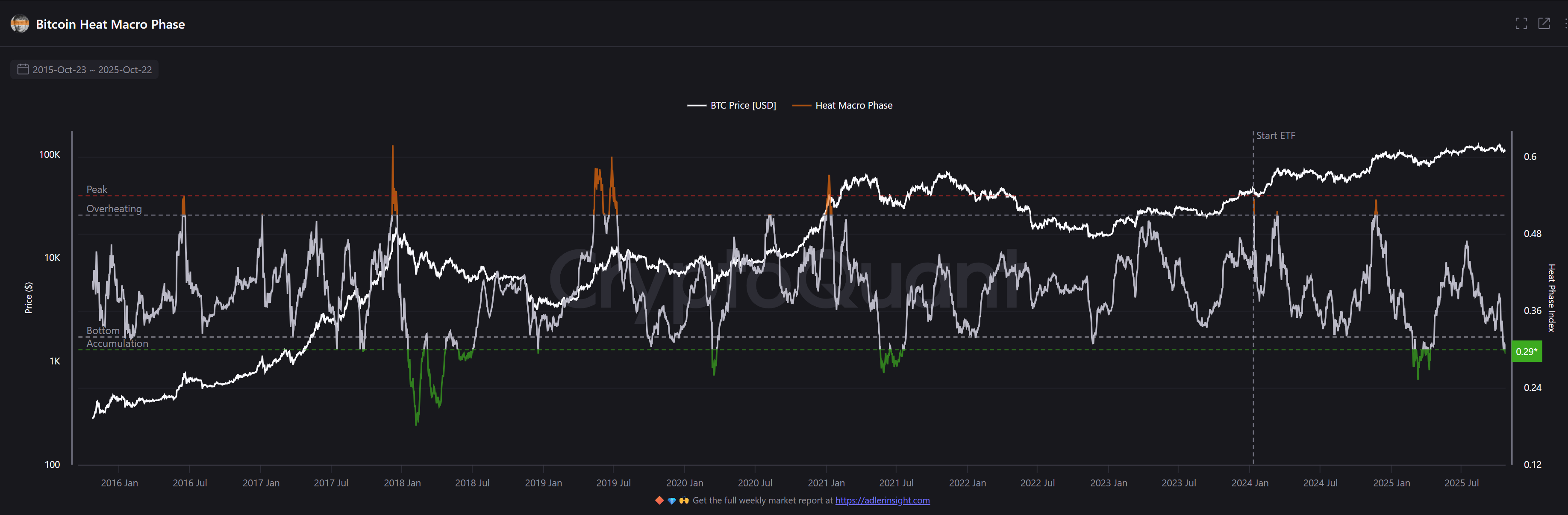Enter fullscreen chart view
1568x515 pixels.
click(1521, 24)
